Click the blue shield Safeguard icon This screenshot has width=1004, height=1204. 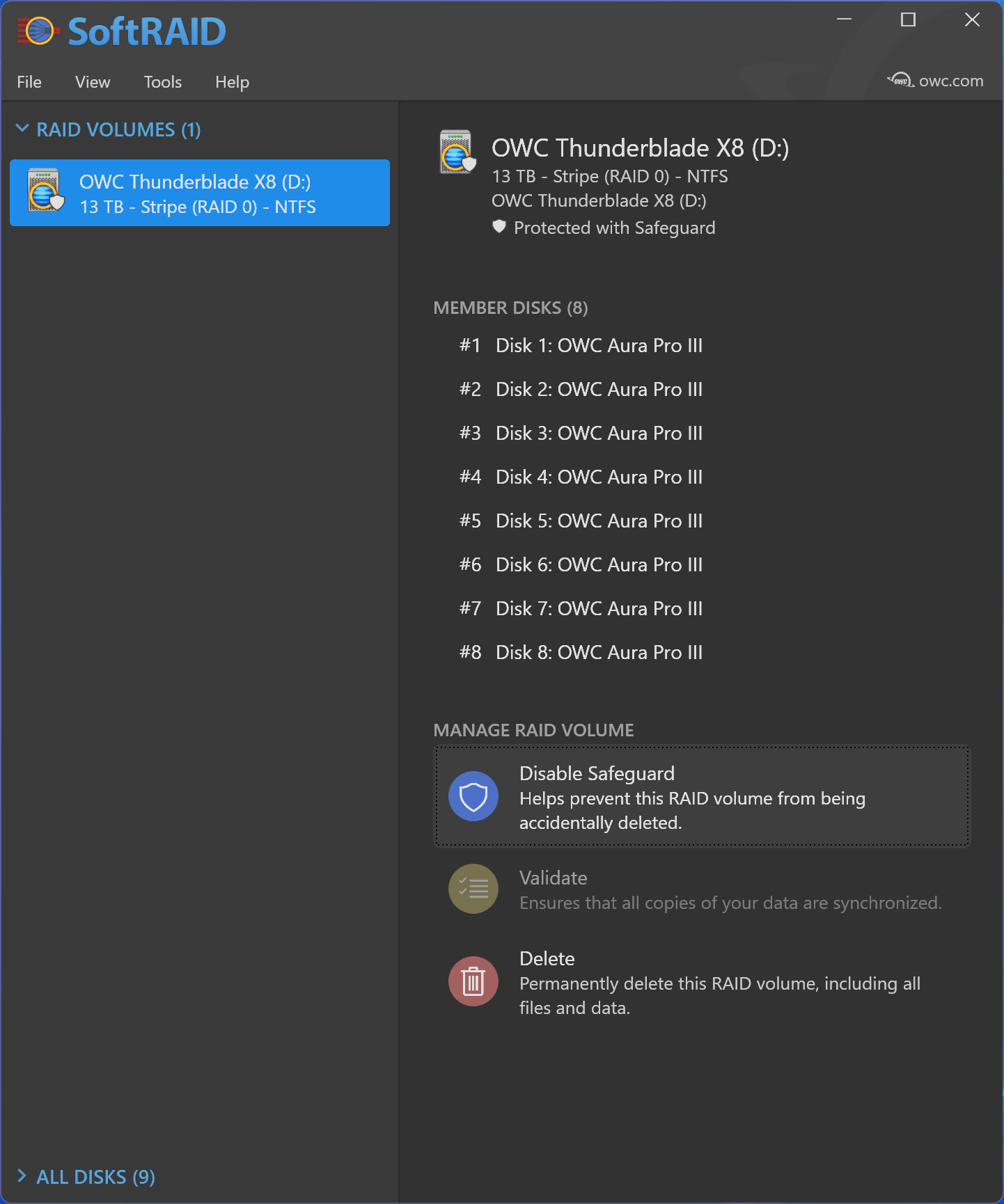click(473, 796)
